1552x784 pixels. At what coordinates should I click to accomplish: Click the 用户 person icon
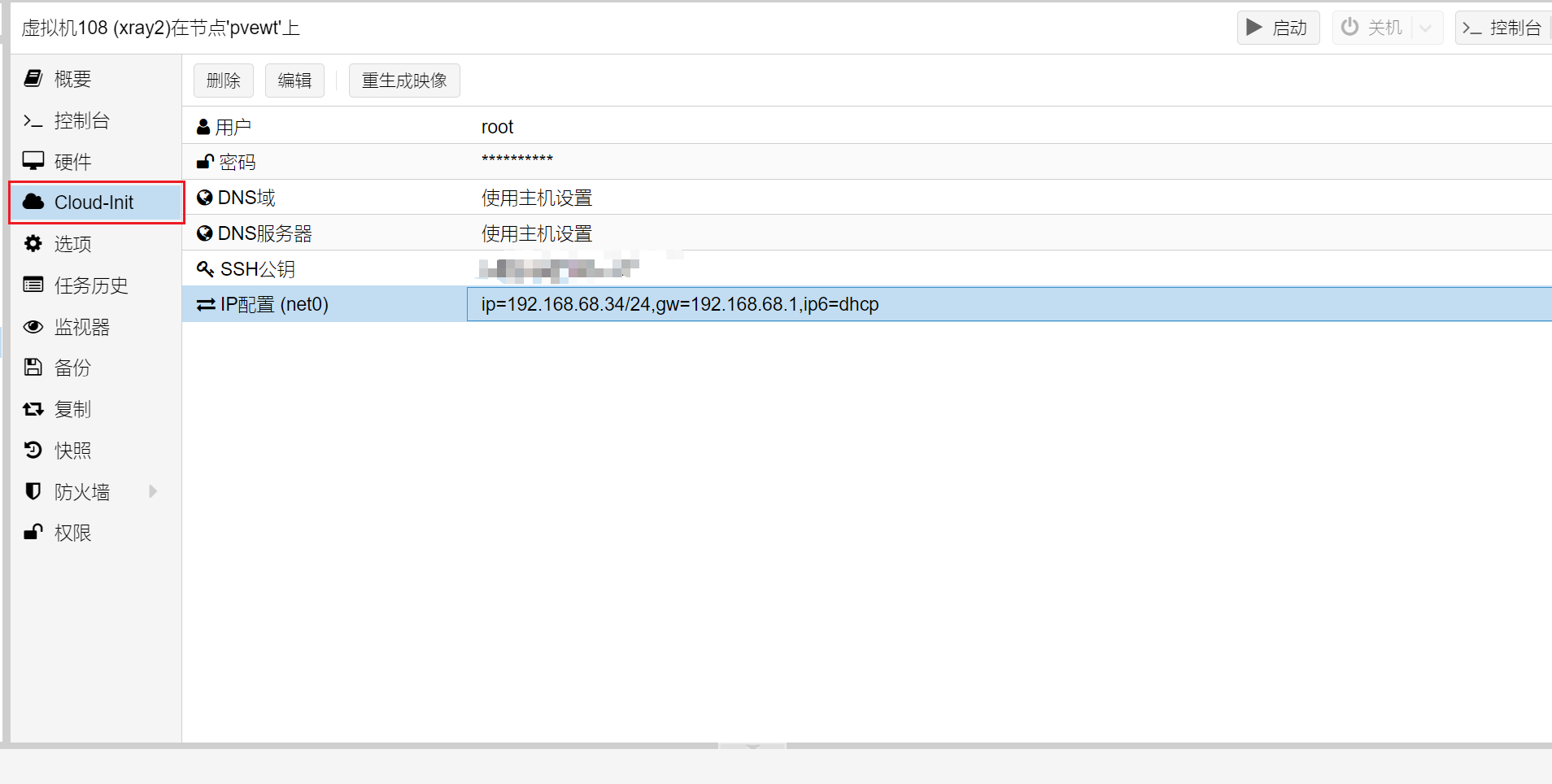(x=203, y=127)
